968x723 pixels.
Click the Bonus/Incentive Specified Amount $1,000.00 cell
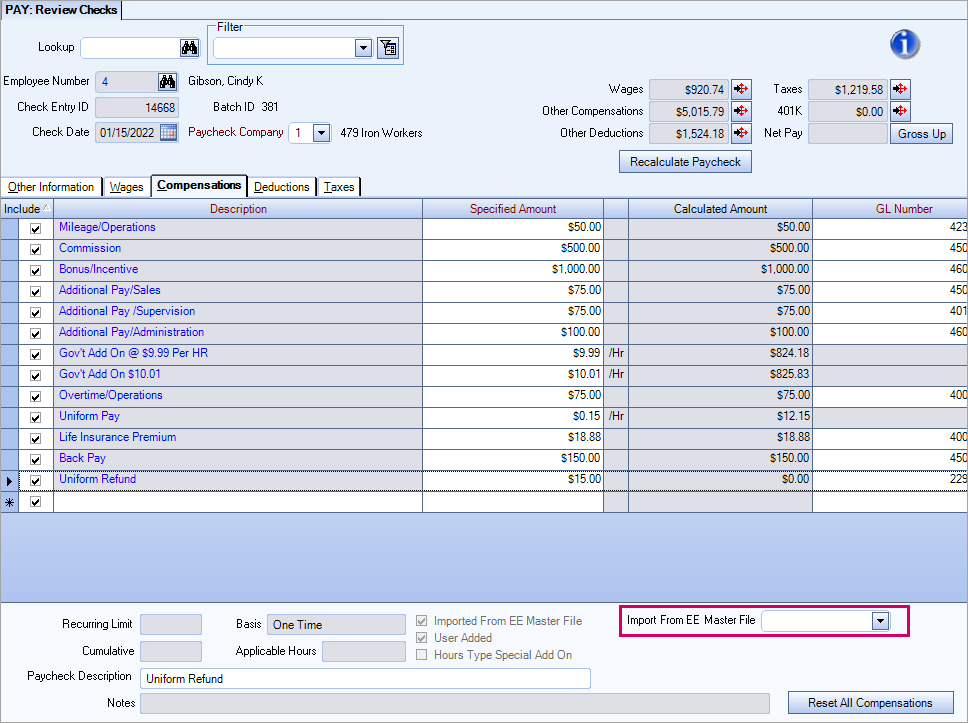[x=513, y=270]
